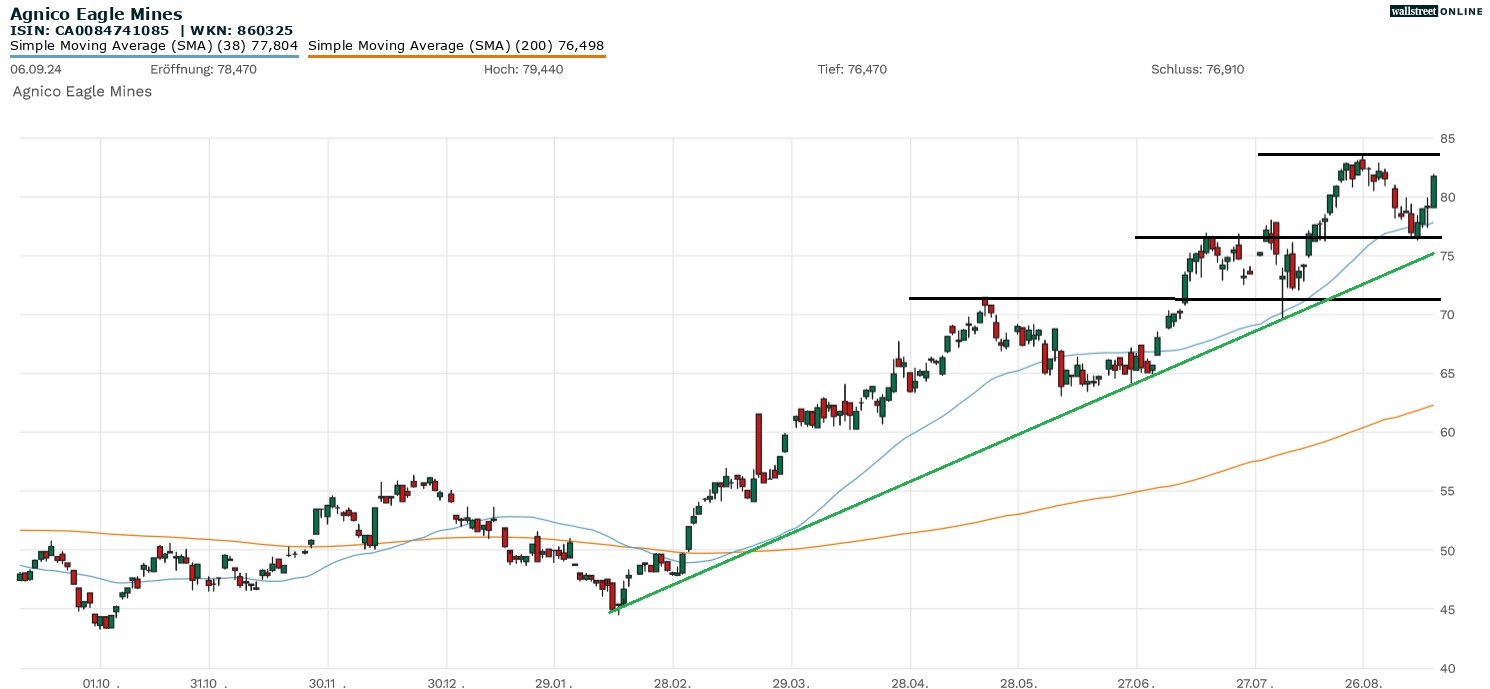1490x689 pixels.
Task: Click the Tief 76,470 value
Action: coord(852,69)
